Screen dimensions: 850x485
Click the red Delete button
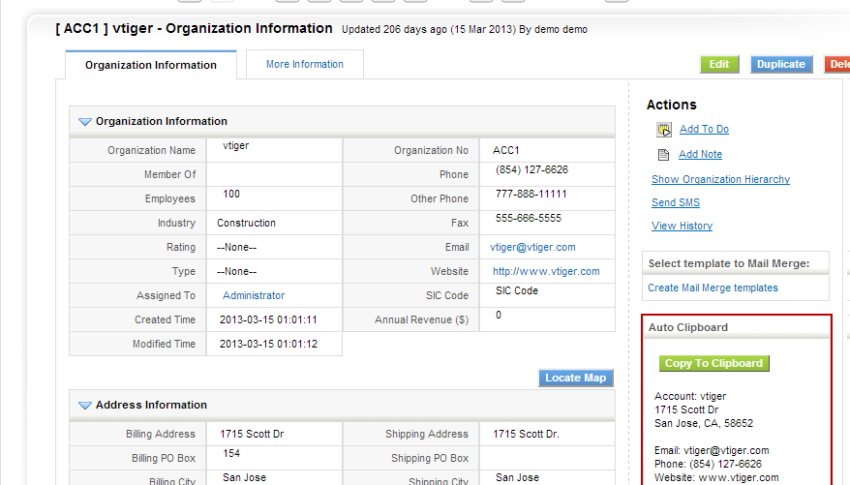pos(837,64)
